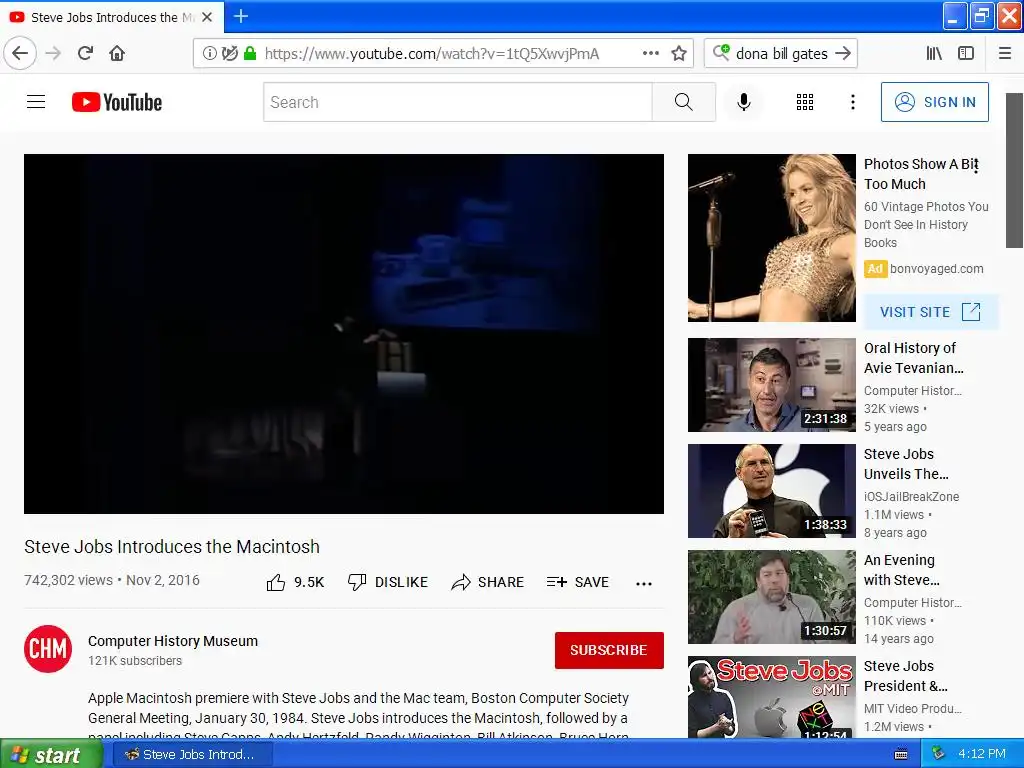This screenshot has width=1024, height=768.
Task: Open the 'Steve Jobs Unveils The' video thumbnail
Action: (771, 490)
